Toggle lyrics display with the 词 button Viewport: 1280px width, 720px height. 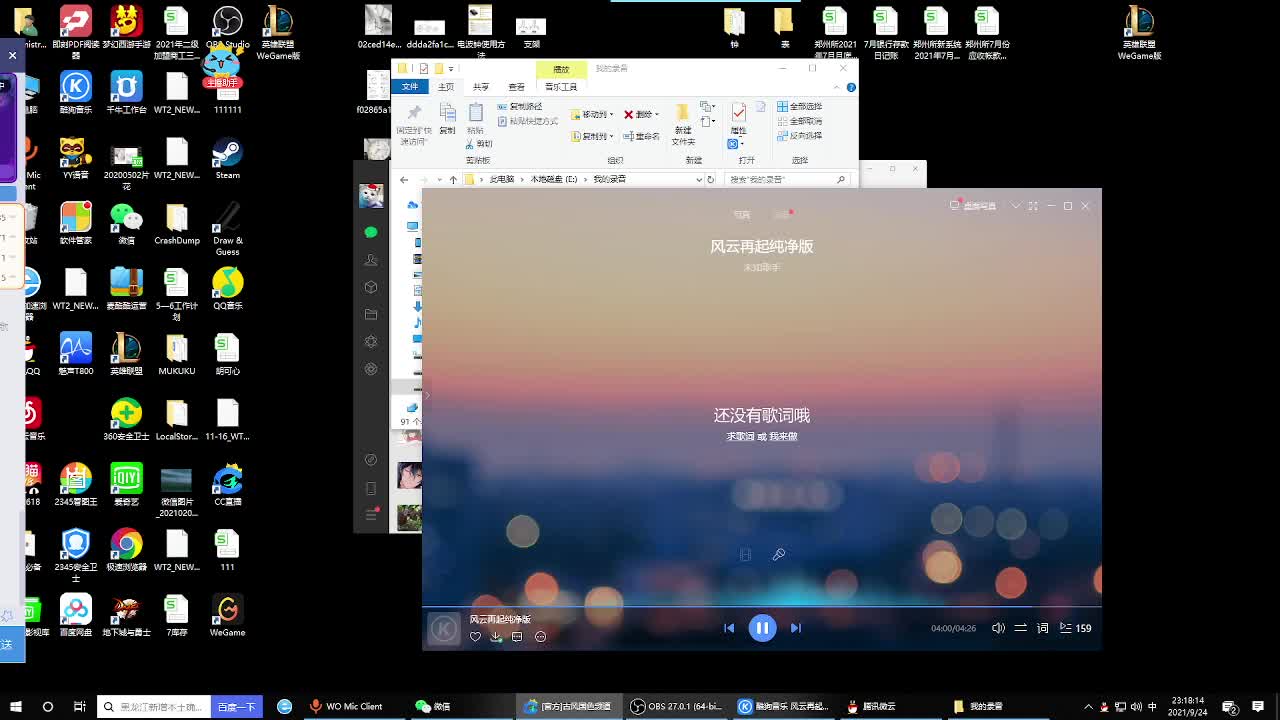point(1043,628)
